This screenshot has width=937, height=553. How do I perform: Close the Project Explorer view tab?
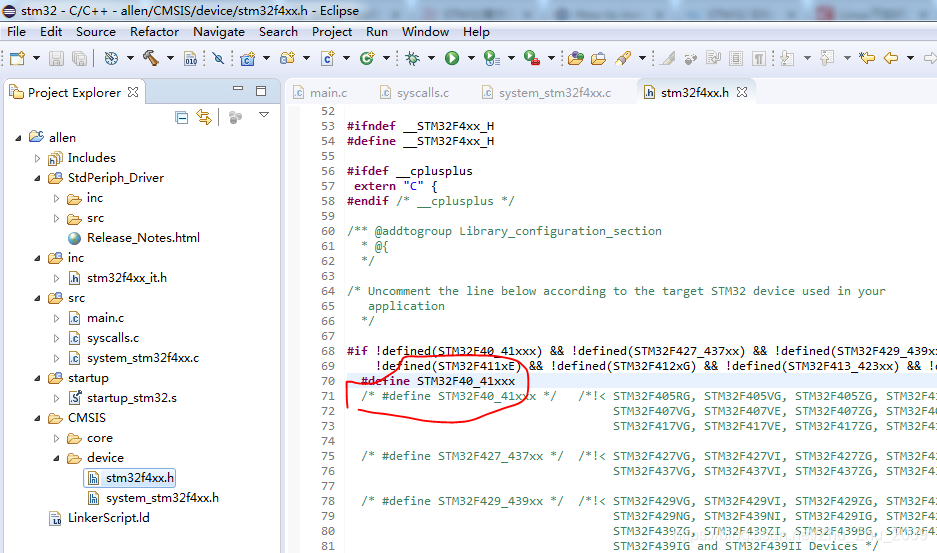tap(133, 92)
